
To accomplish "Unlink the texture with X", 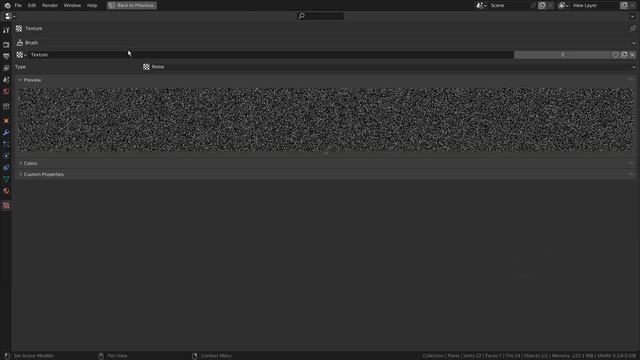I will [x=633, y=55].
